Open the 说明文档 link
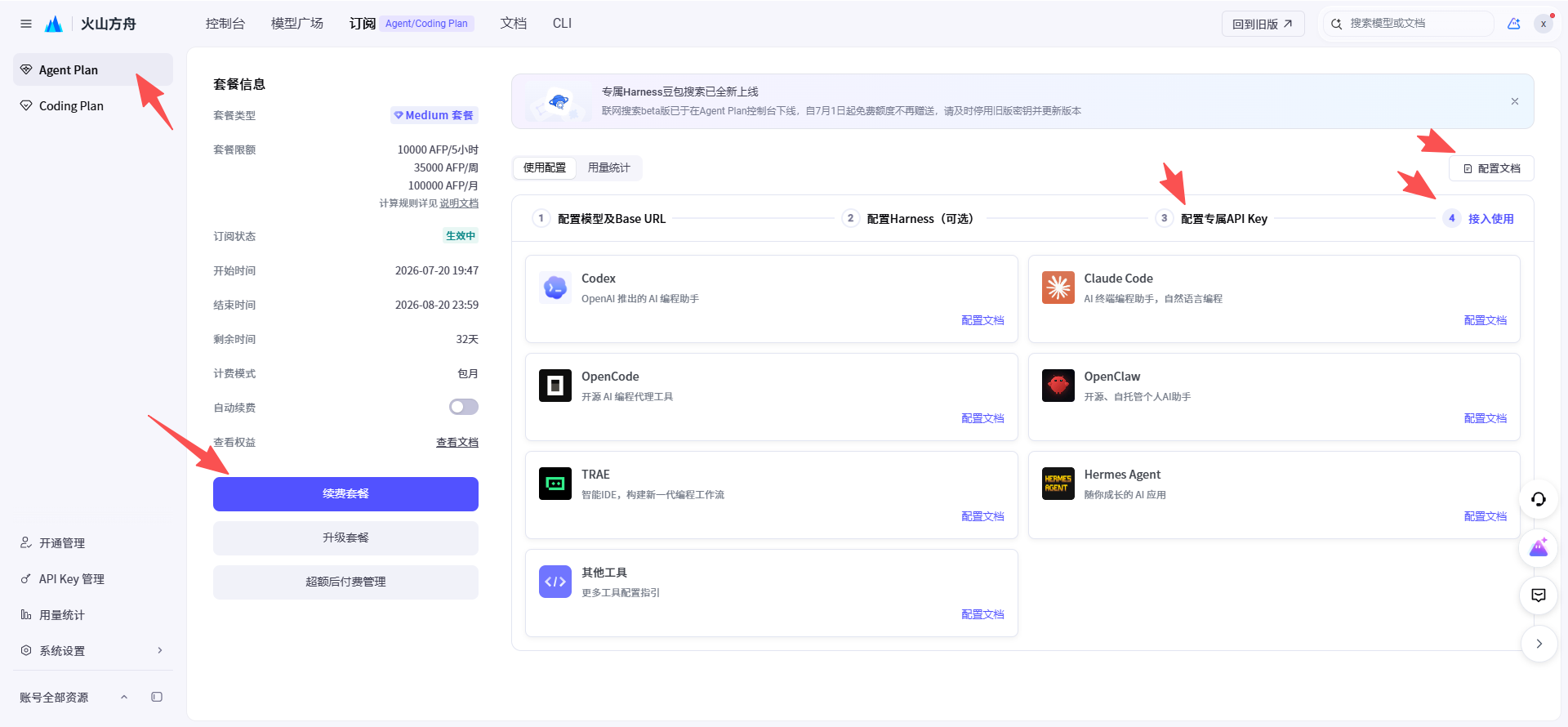Screen dimensions: 1568x727 459,203
